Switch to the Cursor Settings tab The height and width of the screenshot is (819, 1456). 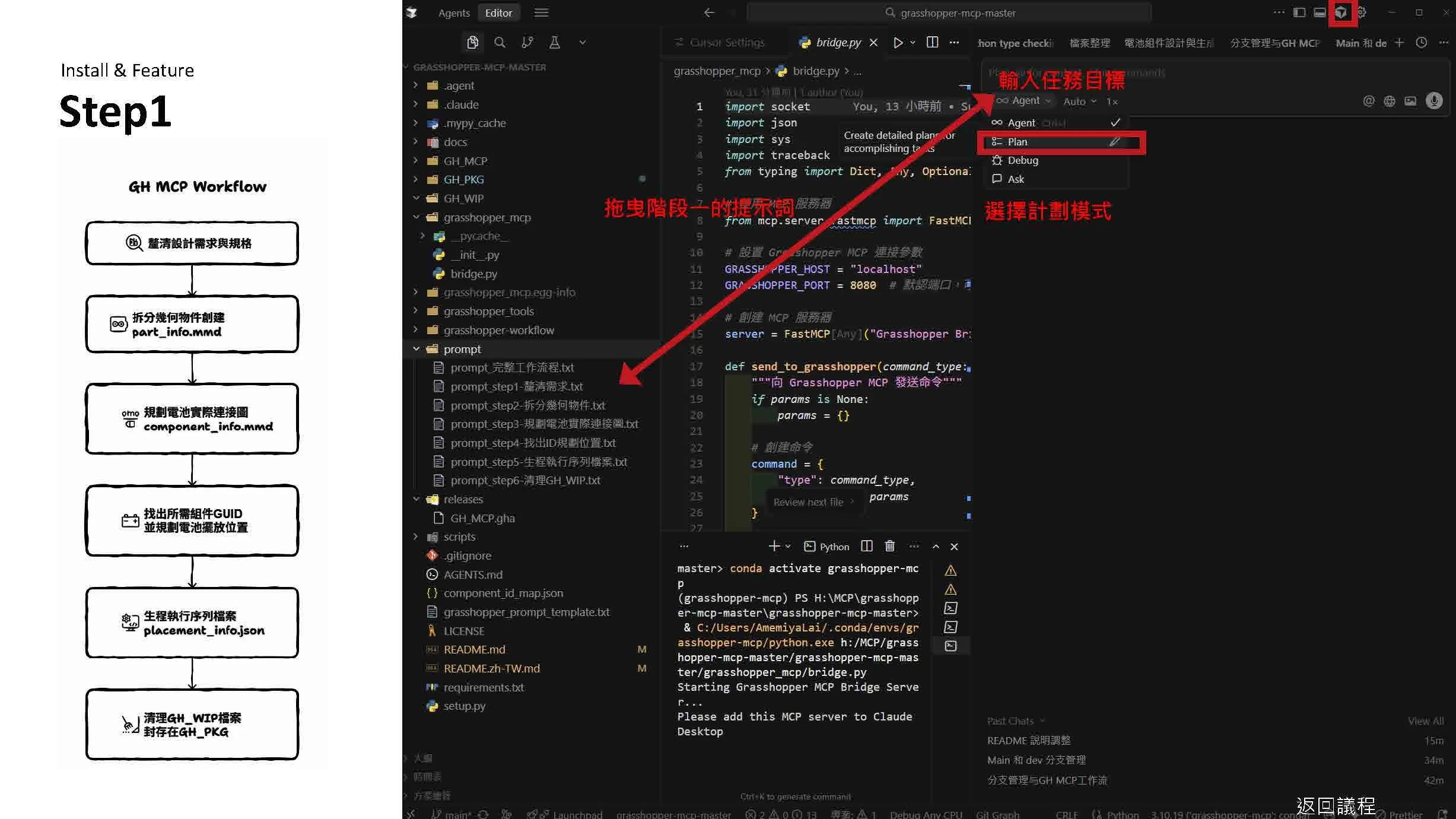pyautogui.click(x=726, y=43)
